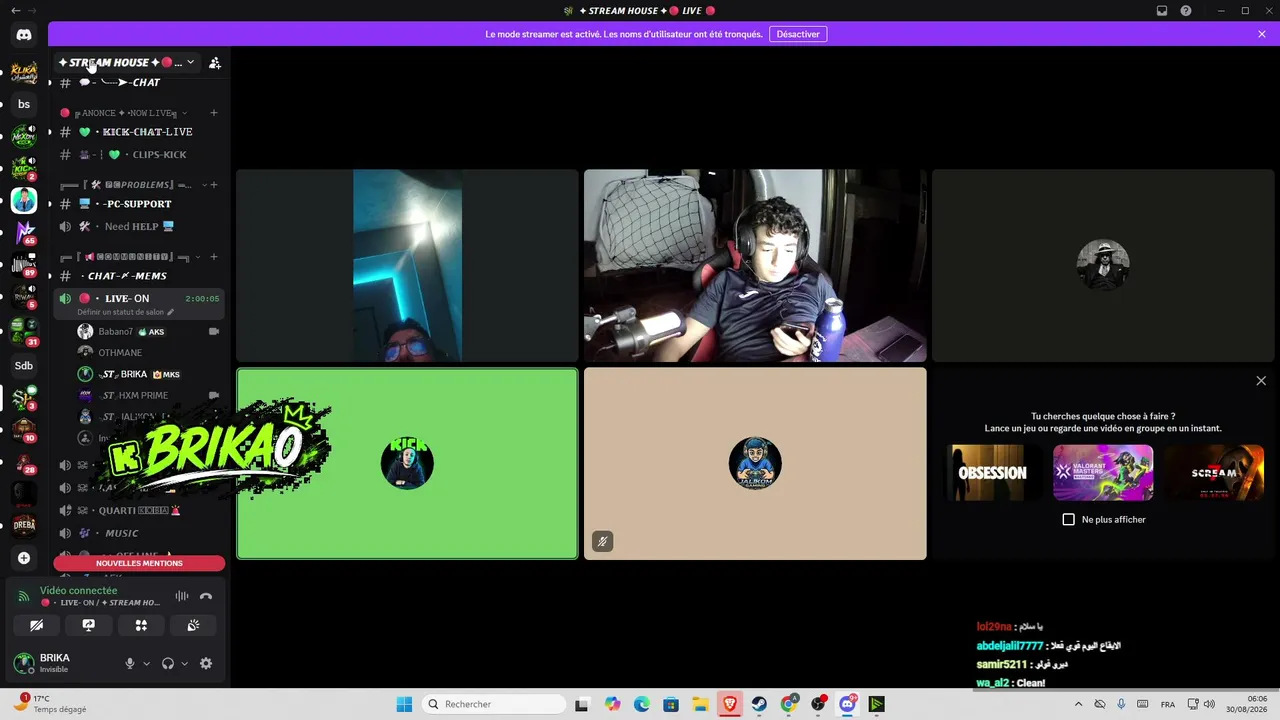1280x720 pixels.
Task: Start screen sharing in voice panel
Action: [89, 625]
